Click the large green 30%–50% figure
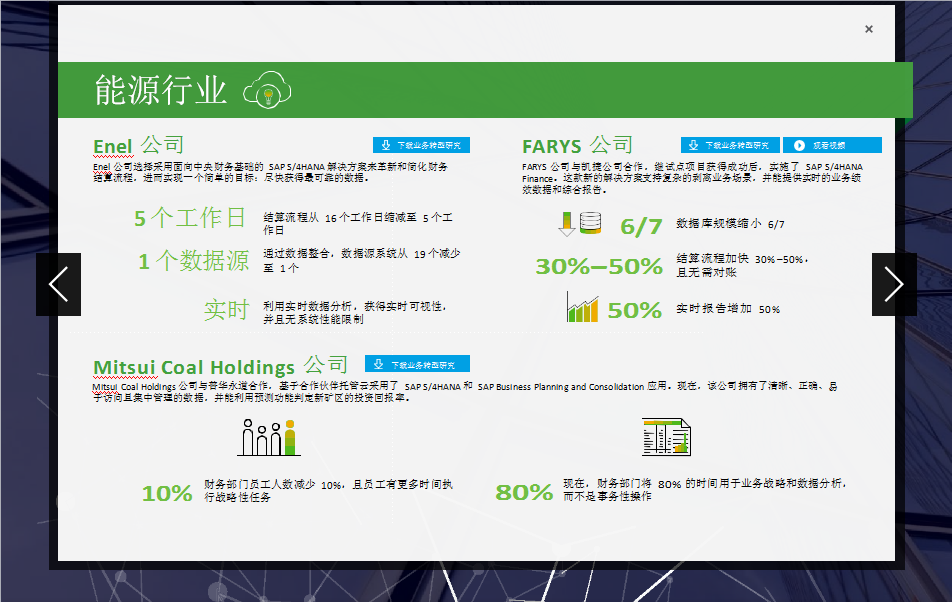 click(x=599, y=266)
